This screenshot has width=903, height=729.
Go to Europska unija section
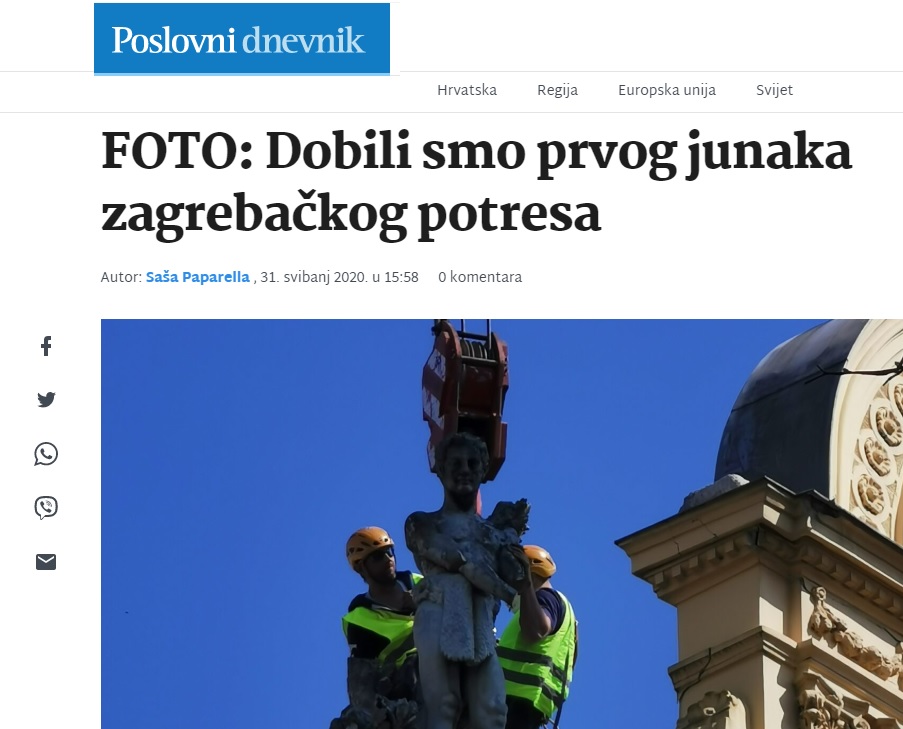click(x=667, y=90)
